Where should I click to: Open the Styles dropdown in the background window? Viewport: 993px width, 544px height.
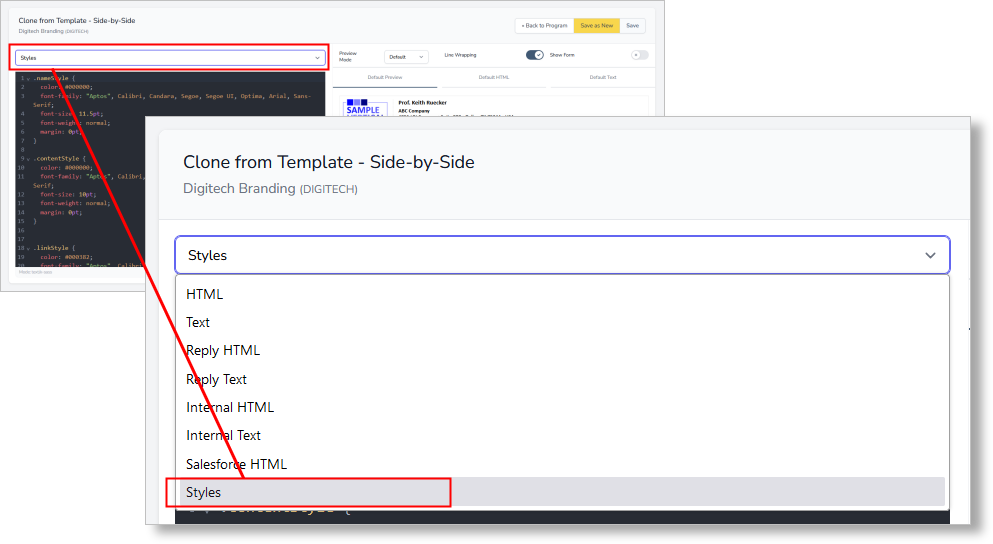point(170,58)
